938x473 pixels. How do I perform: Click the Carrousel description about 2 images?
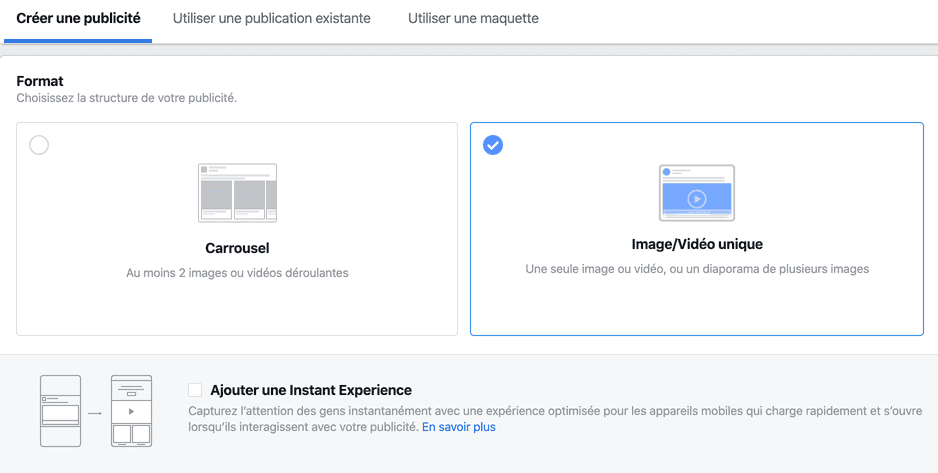(237, 273)
